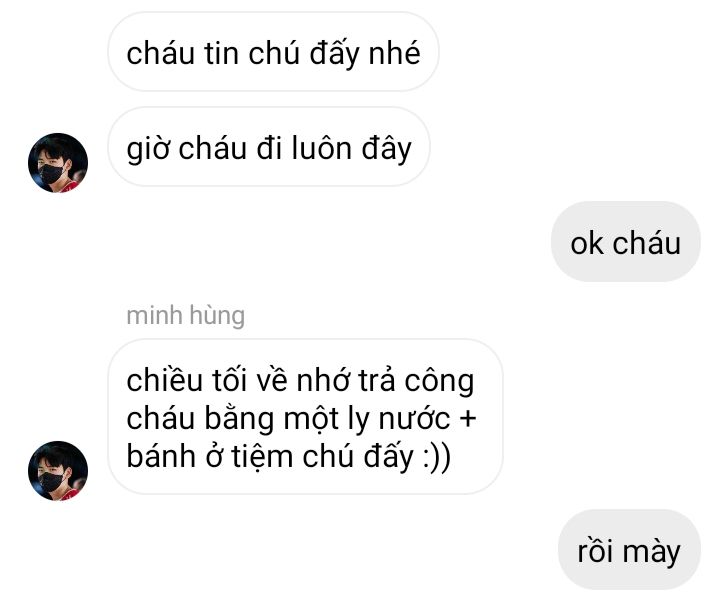Select the 'cháu tin chú đấy nhé' message bubble
The height and width of the screenshot is (608, 720).
click(x=273, y=51)
